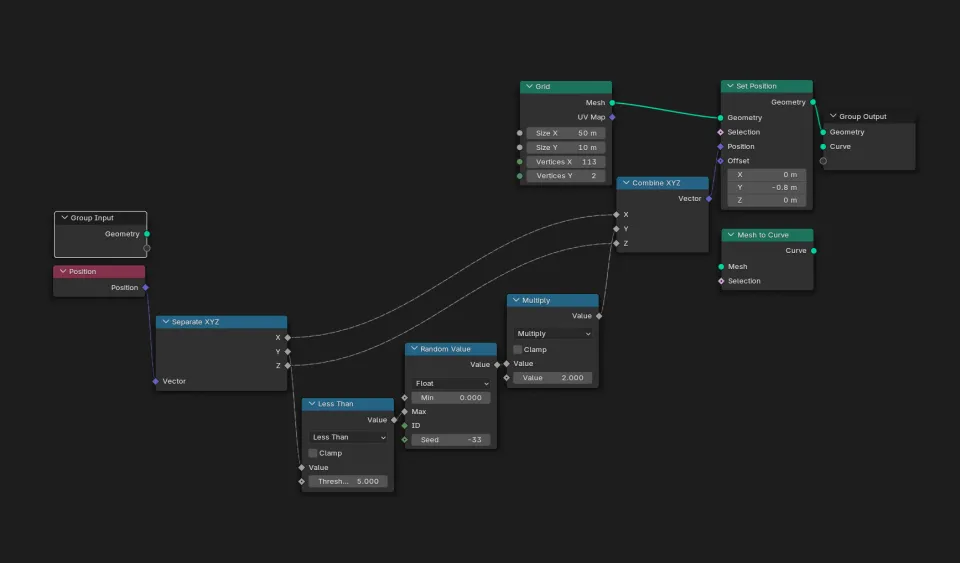Click Combine XYZ Vector output socket
The image size is (960, 563).
(709, 198)
